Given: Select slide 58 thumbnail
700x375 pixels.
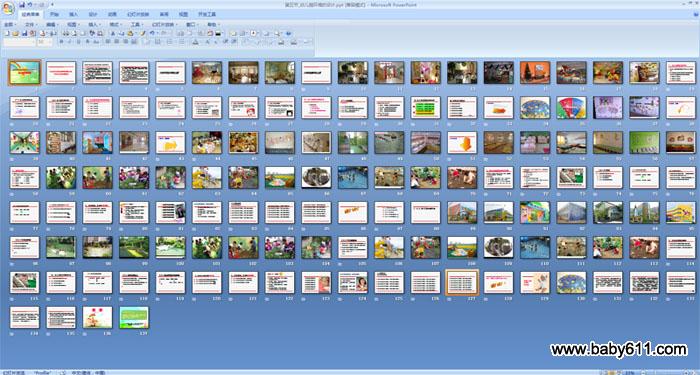Looking at the screenshot, I should 25,177.
